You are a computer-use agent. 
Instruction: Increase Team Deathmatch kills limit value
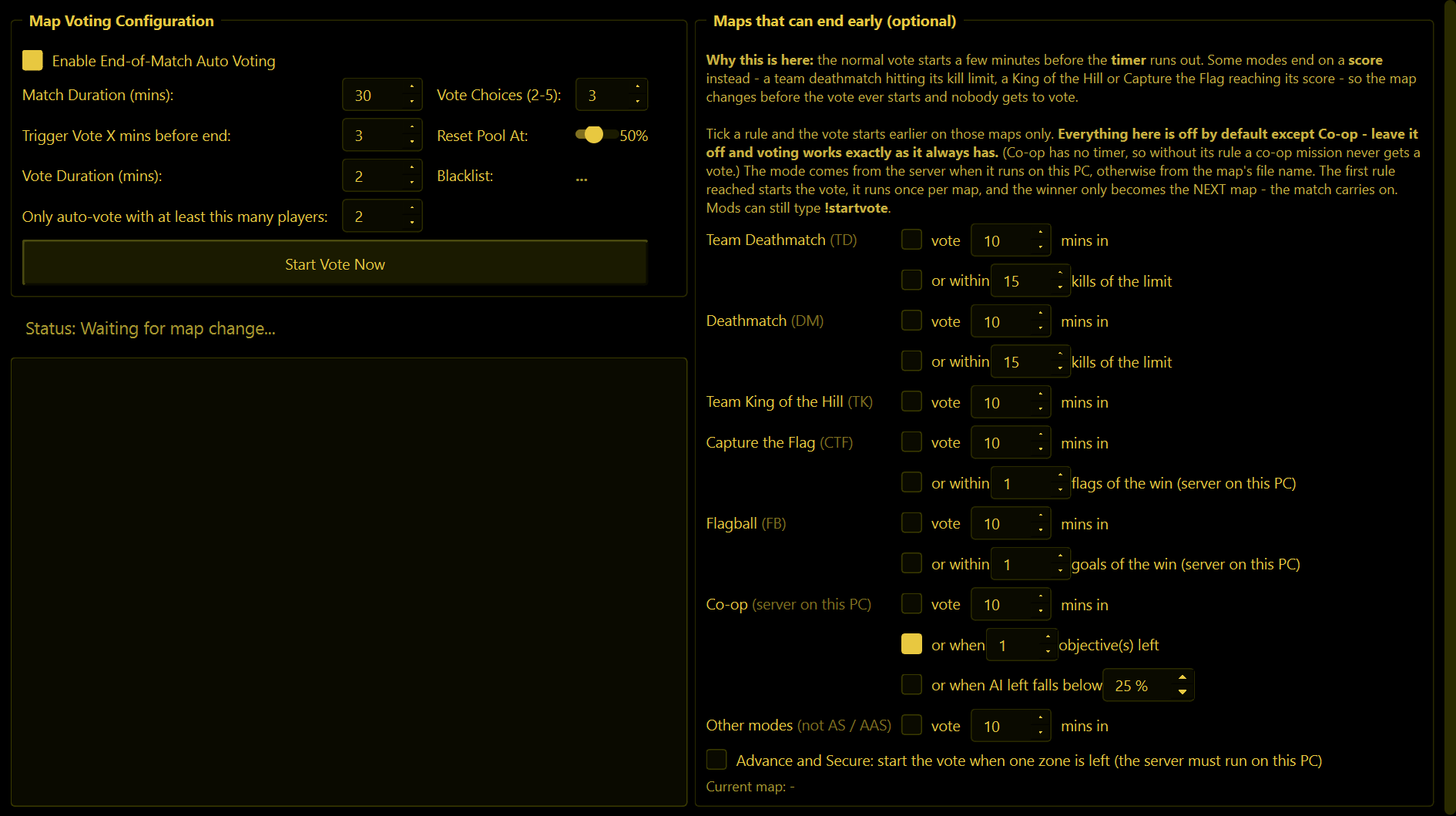point(1061,274)
